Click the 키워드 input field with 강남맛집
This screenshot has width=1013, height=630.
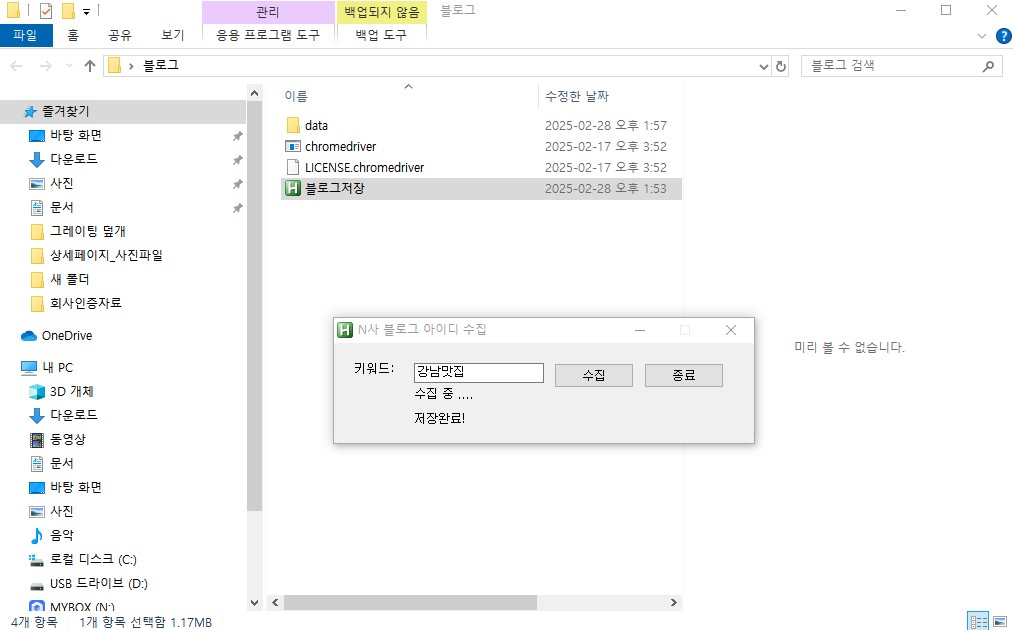click(478, 373)
